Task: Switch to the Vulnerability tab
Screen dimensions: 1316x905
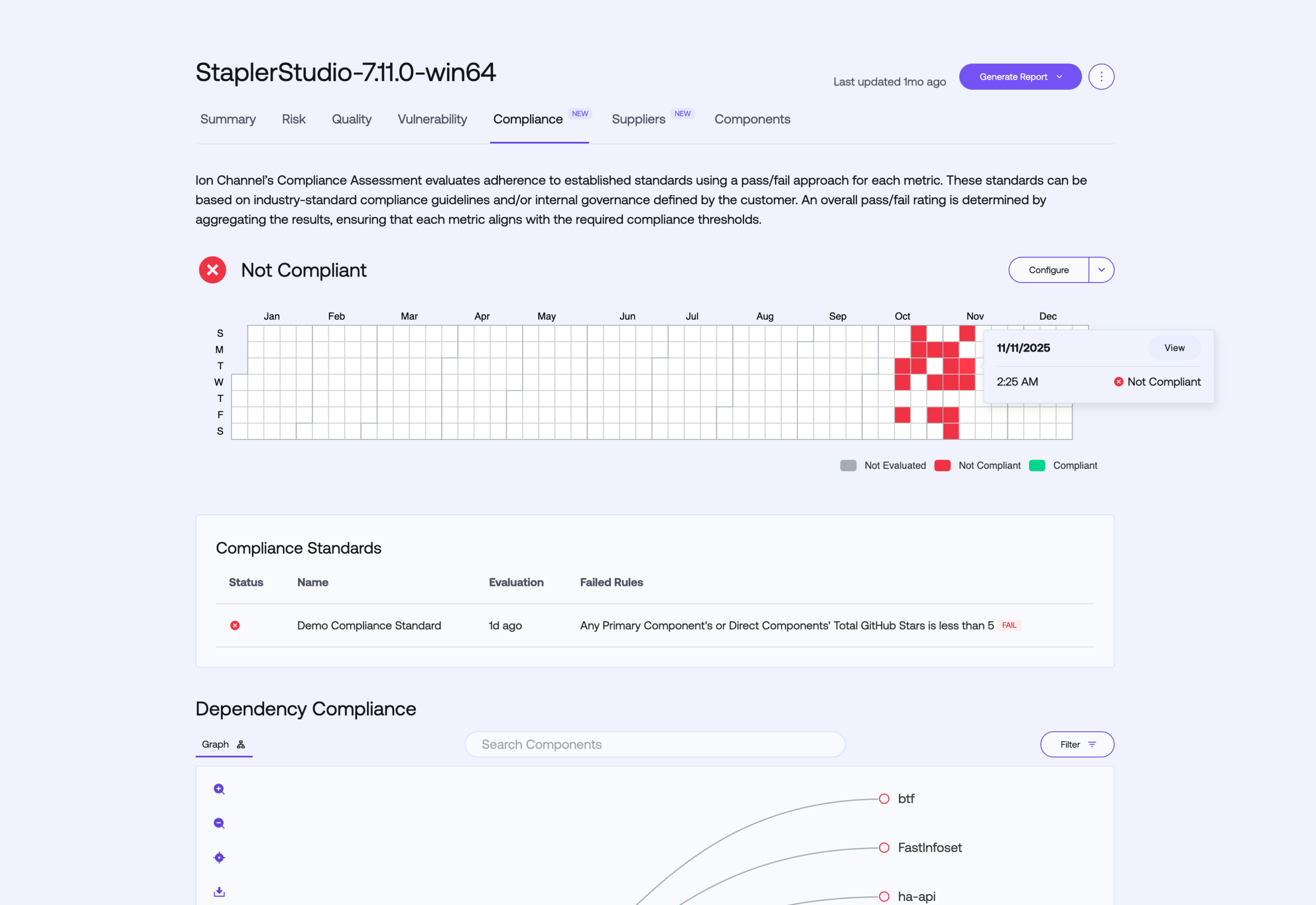Action: coord(432,119)
